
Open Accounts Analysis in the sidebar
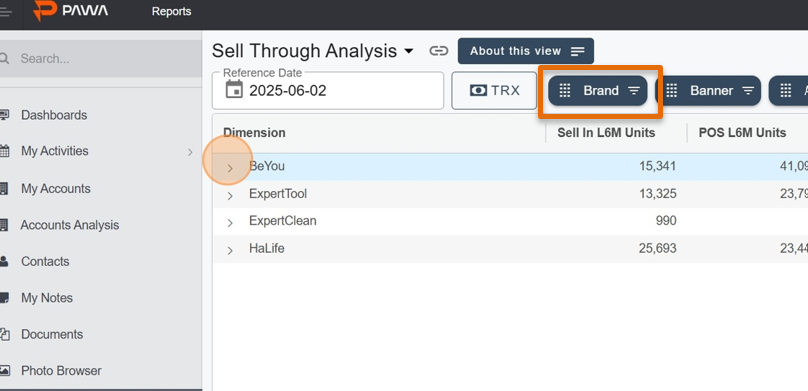pyautogui.click(x=70, y=225)
